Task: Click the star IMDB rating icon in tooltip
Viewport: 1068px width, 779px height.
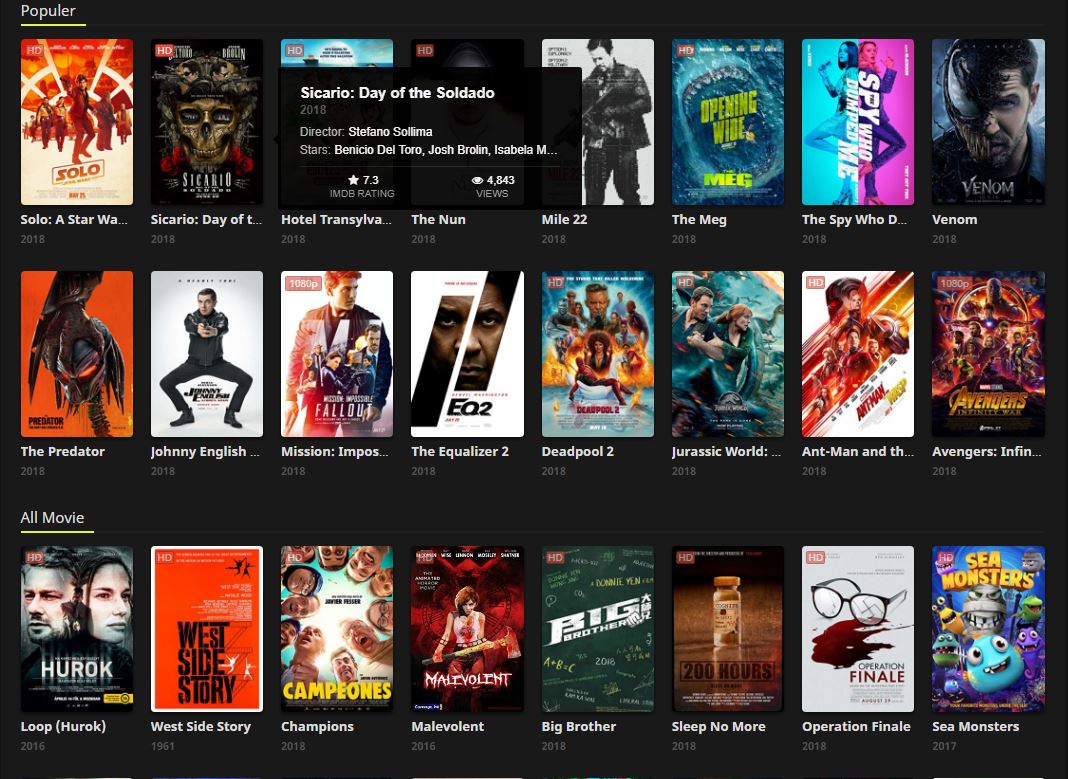Action: (354, 180)
